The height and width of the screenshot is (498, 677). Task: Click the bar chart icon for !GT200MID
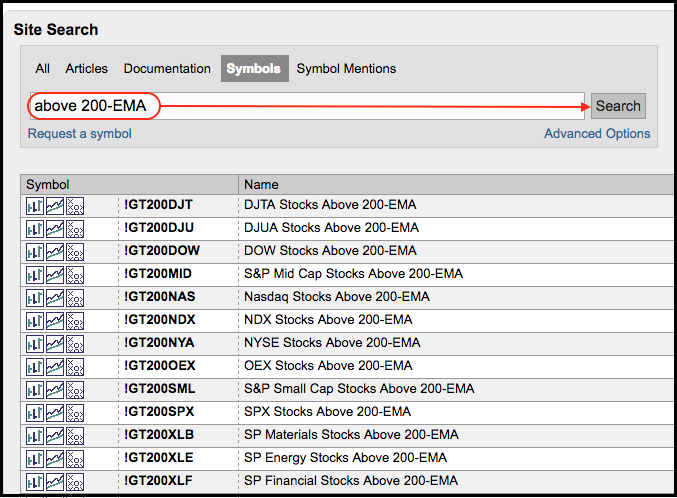[35, 274]
